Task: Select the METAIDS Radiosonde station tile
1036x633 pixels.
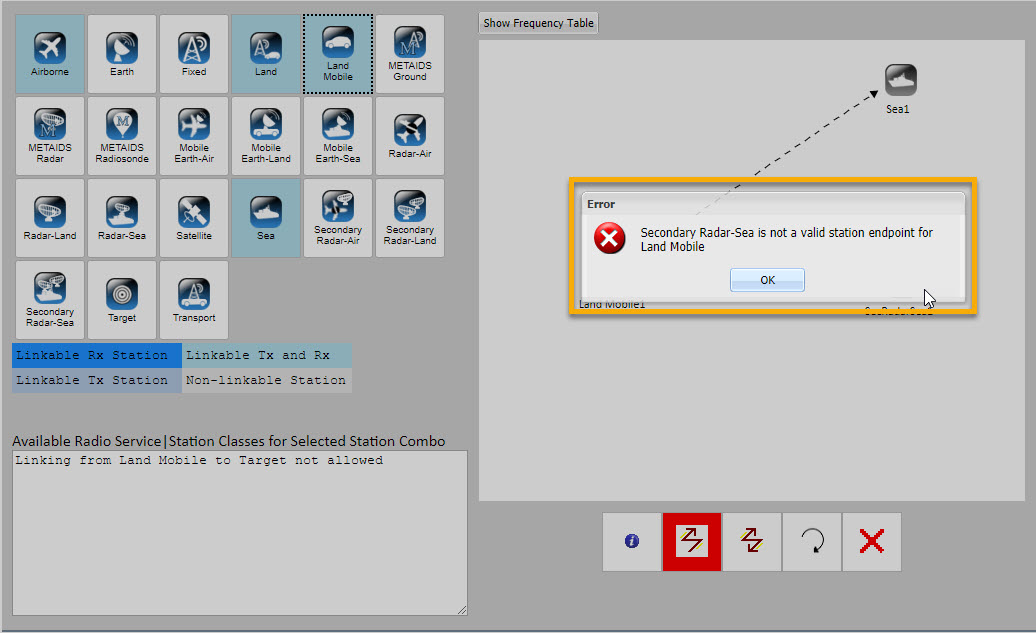Action: [x=122, y=135]
